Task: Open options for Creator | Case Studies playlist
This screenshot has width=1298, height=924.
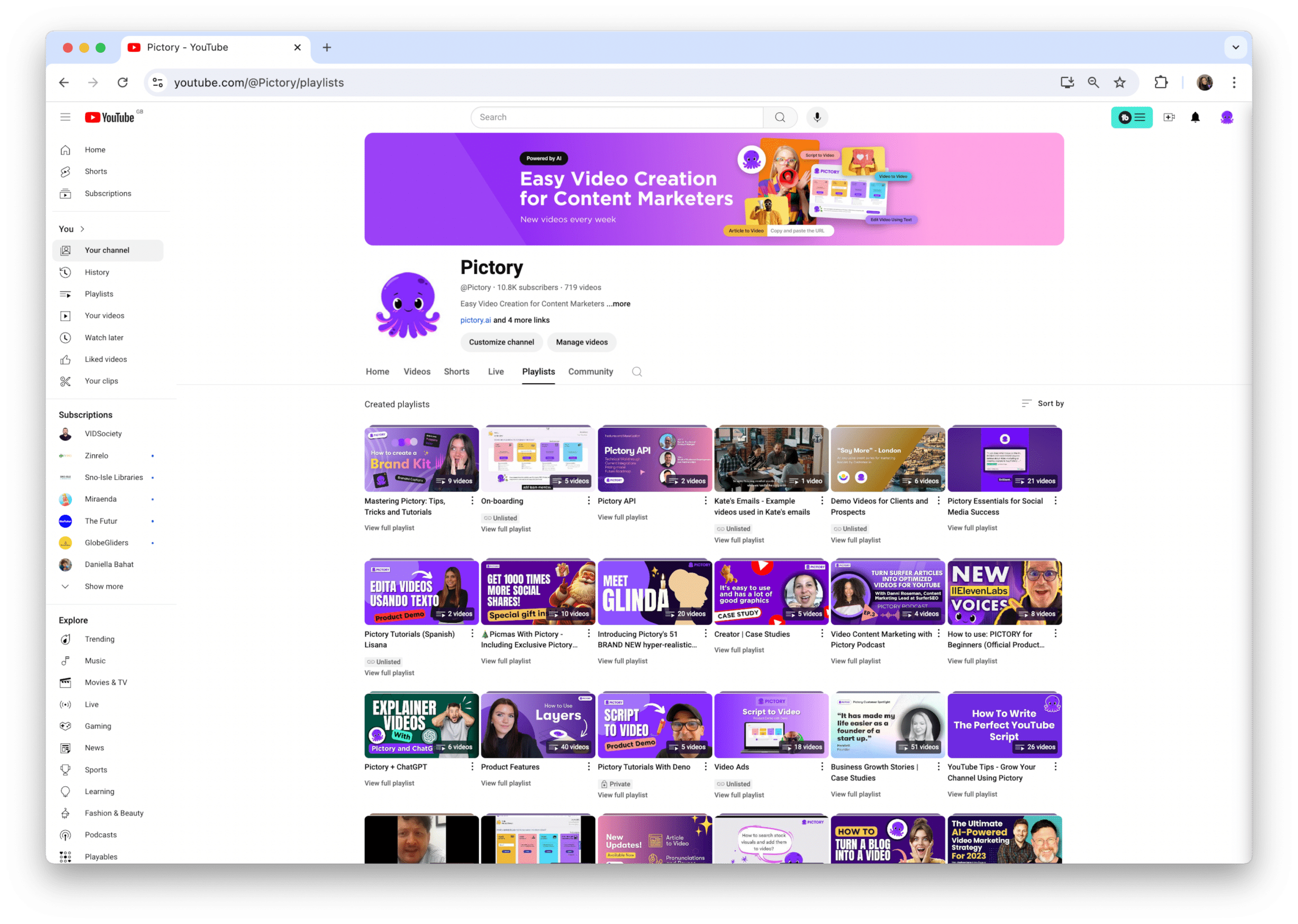Action: coord(822,634)
